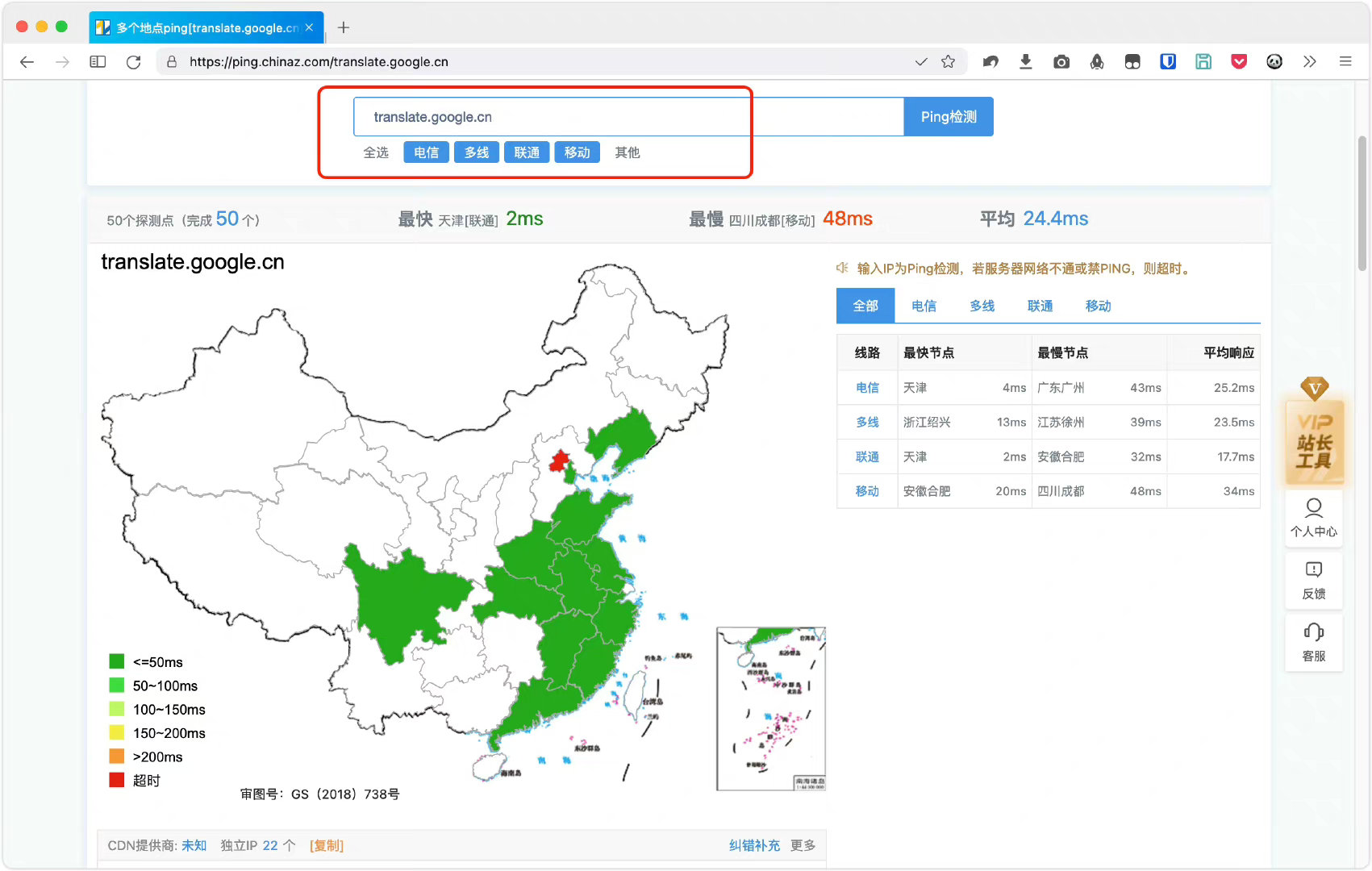
Task: Click the green <=50ms legend swatch
Action: 115,661
